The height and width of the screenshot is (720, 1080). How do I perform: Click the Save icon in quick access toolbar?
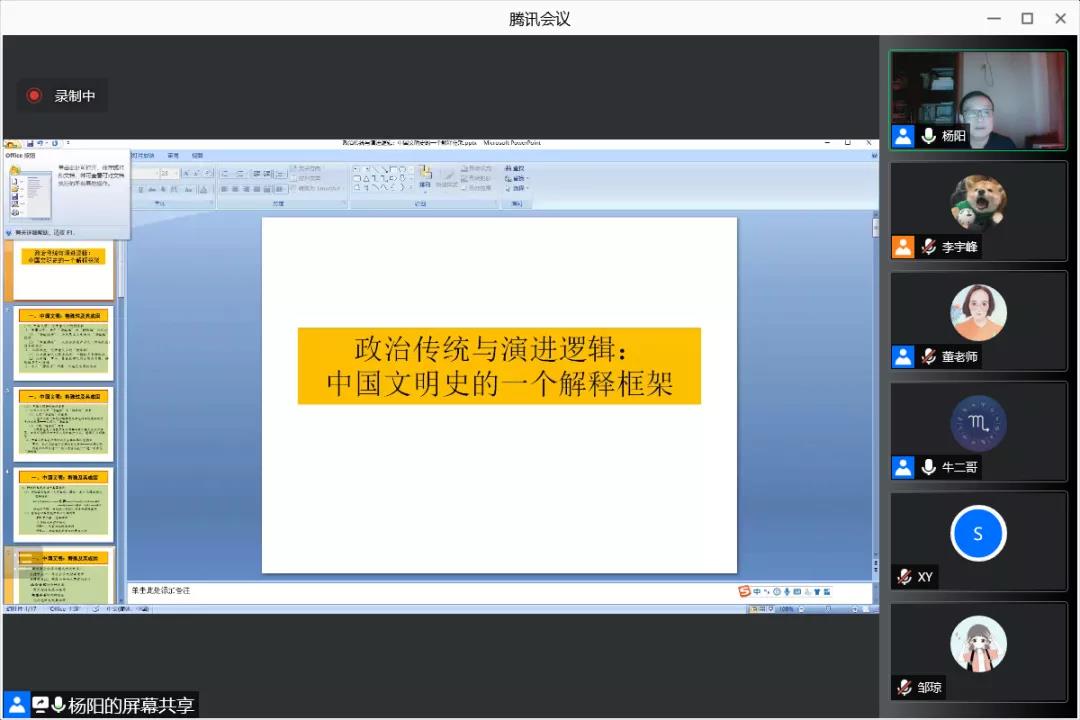click(30, 143)
